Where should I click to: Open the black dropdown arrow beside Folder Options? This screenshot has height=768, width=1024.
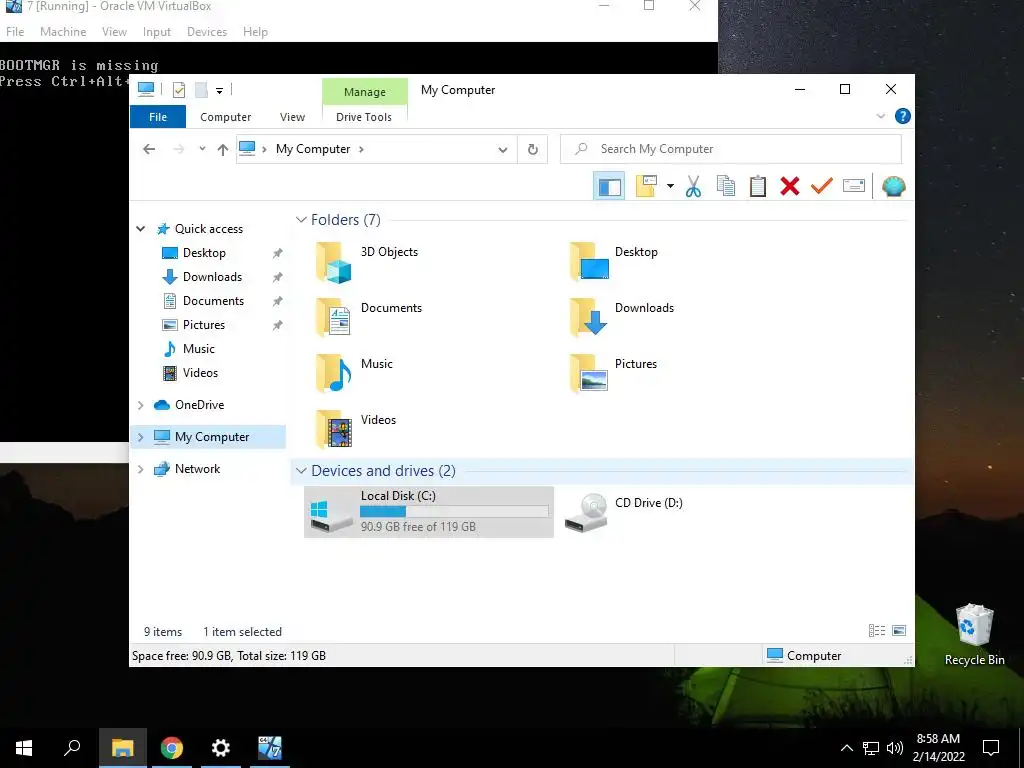[x=670, y=186]
